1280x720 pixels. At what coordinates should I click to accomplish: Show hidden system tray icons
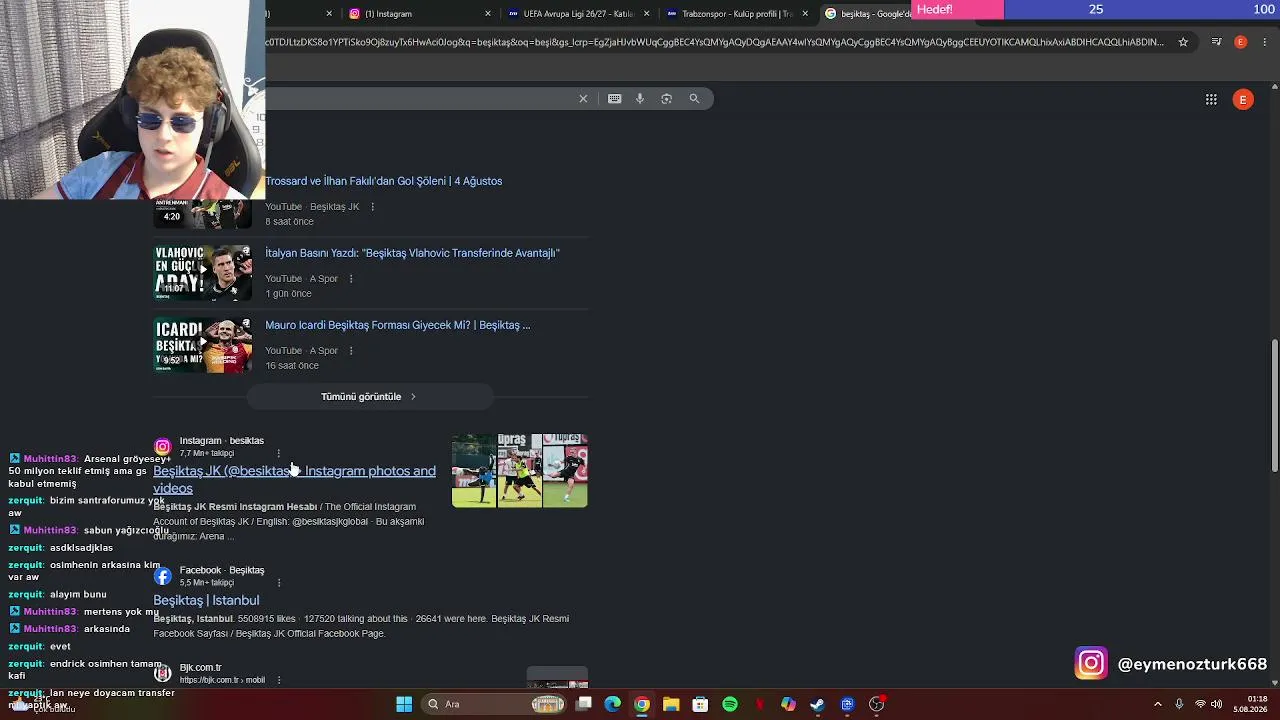coord(1158,704)
